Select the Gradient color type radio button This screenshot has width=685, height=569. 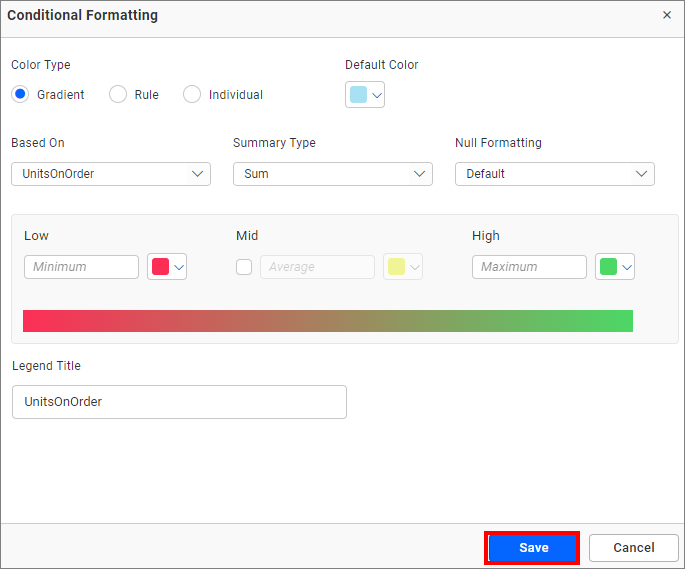click(x=20, y=95)
